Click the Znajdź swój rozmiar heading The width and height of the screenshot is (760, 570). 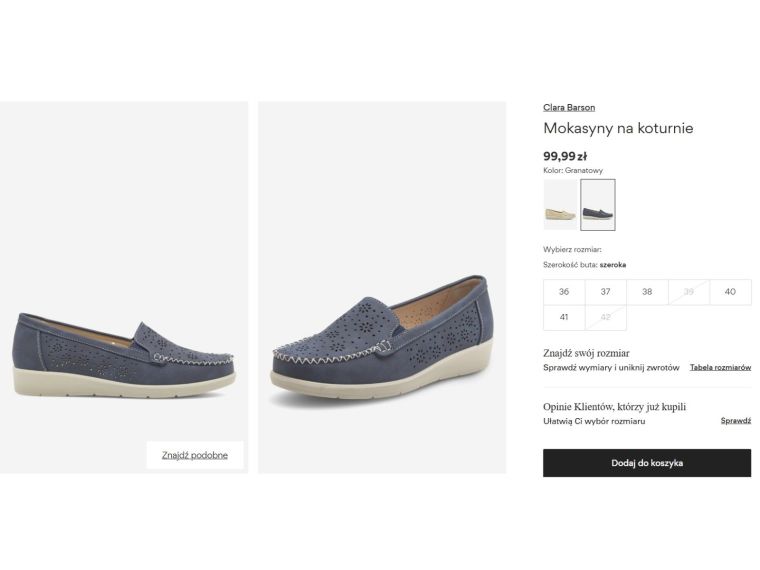586,353
